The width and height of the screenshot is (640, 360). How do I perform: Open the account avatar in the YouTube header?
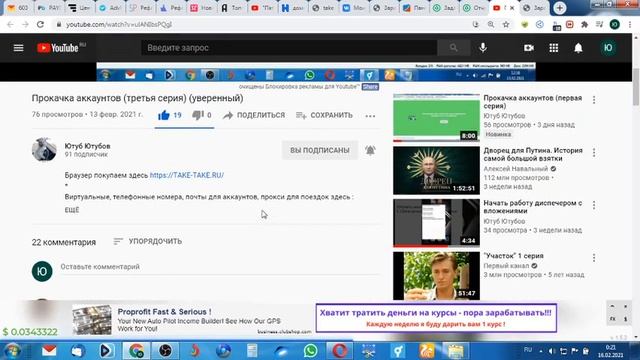pyautogui.click(x=608, y=48)
